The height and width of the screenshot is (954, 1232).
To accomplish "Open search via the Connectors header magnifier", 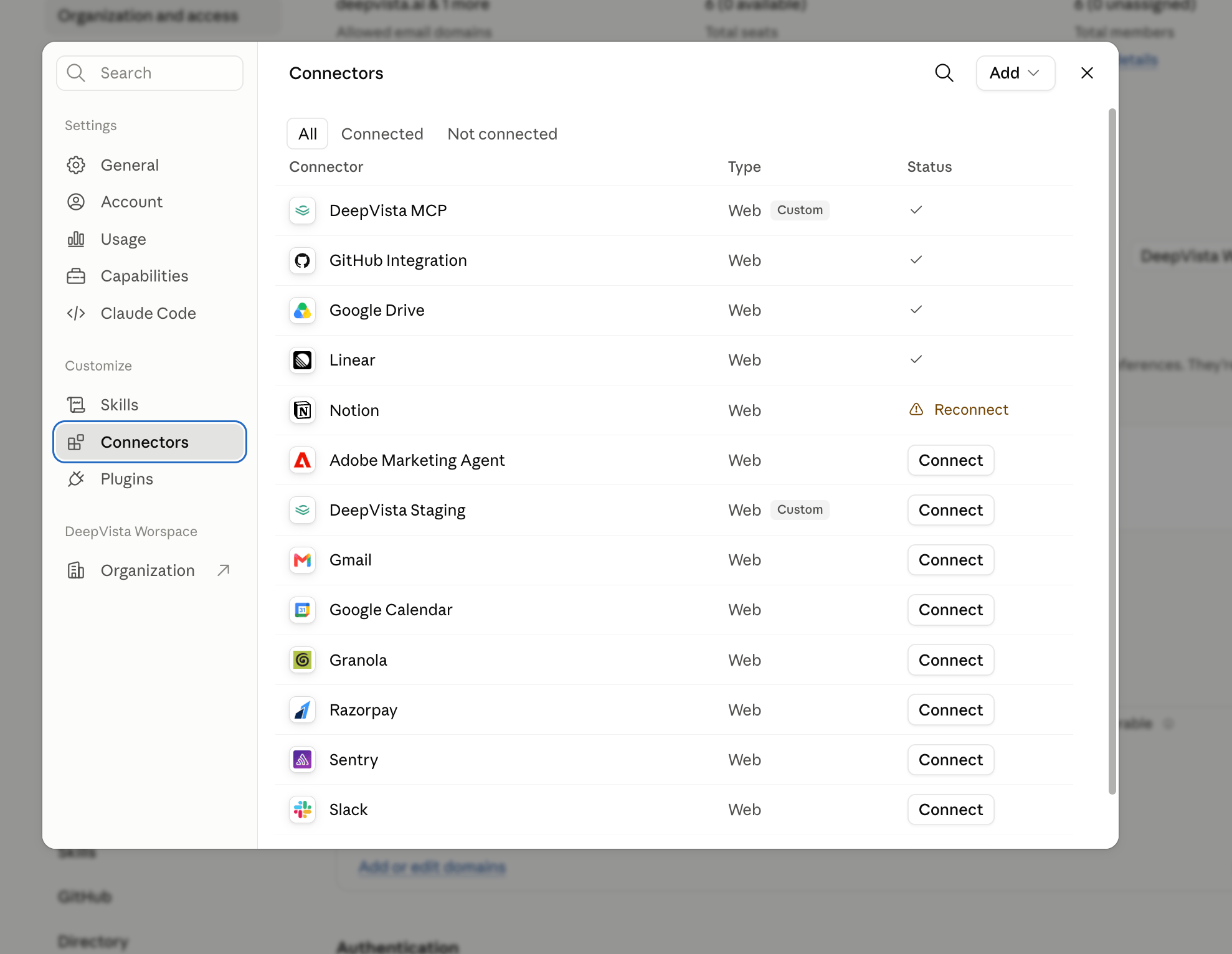I will pos(944,73).
